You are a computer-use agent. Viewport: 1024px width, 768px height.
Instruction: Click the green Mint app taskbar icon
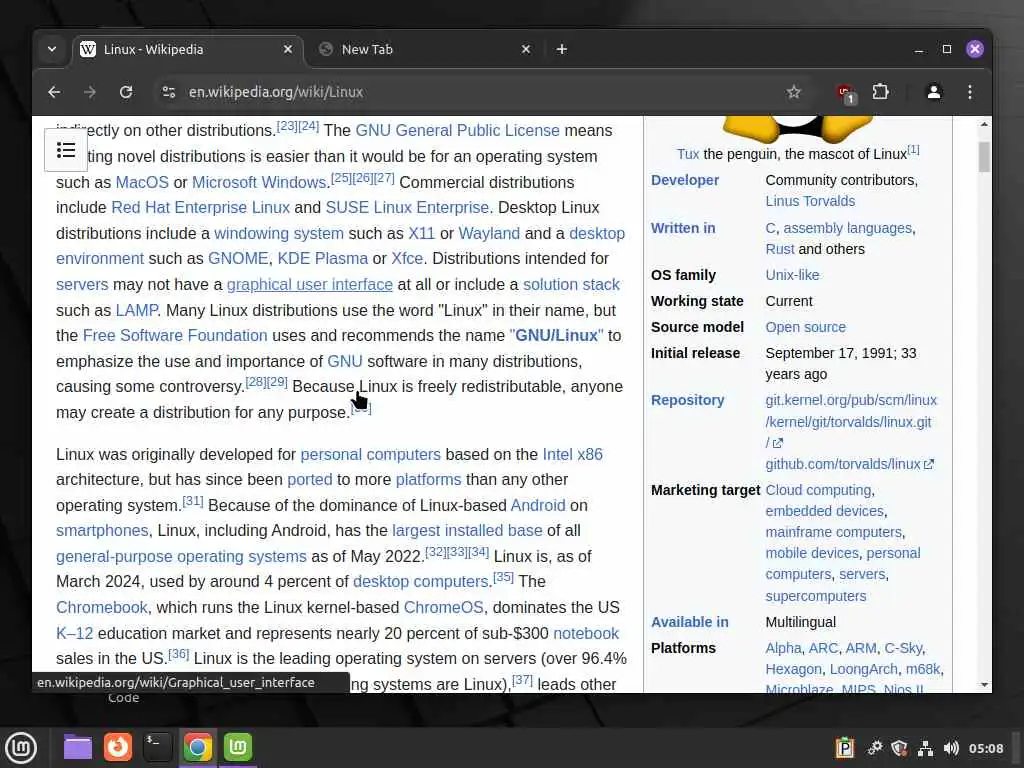238,747
